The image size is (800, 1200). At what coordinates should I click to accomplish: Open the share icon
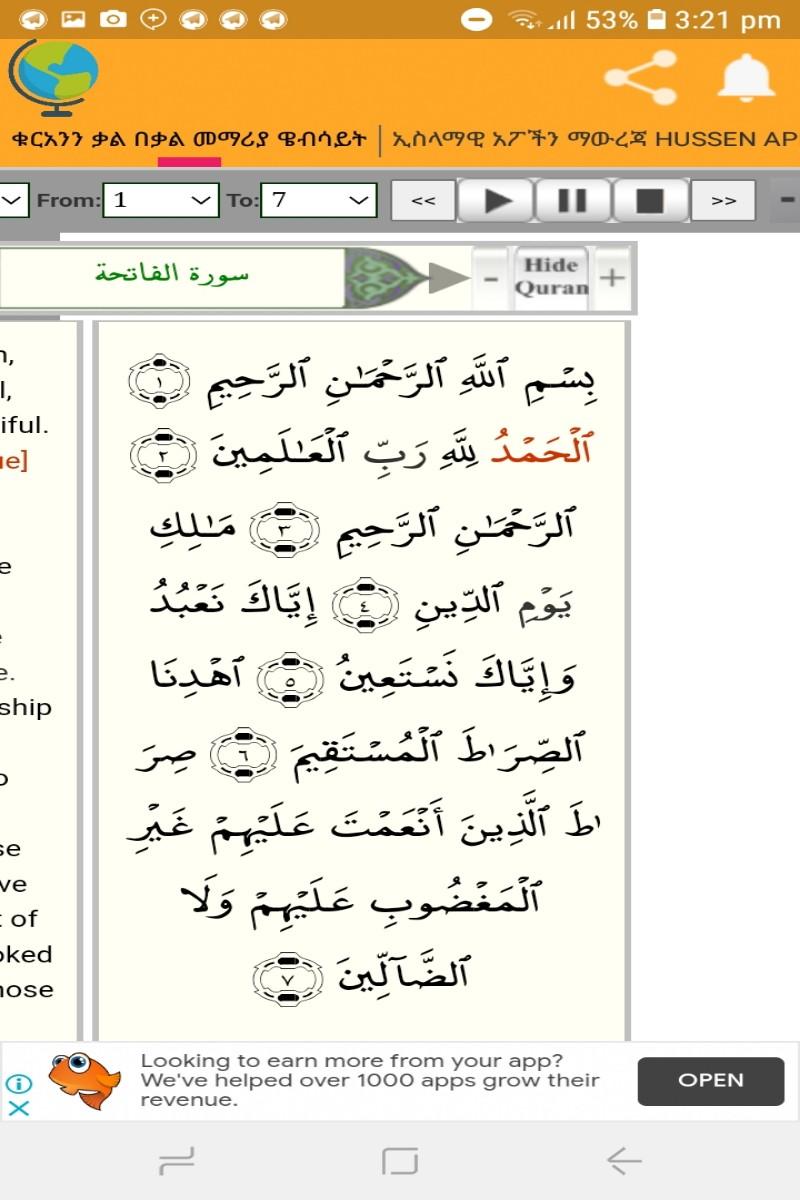(x=640, y=78)
